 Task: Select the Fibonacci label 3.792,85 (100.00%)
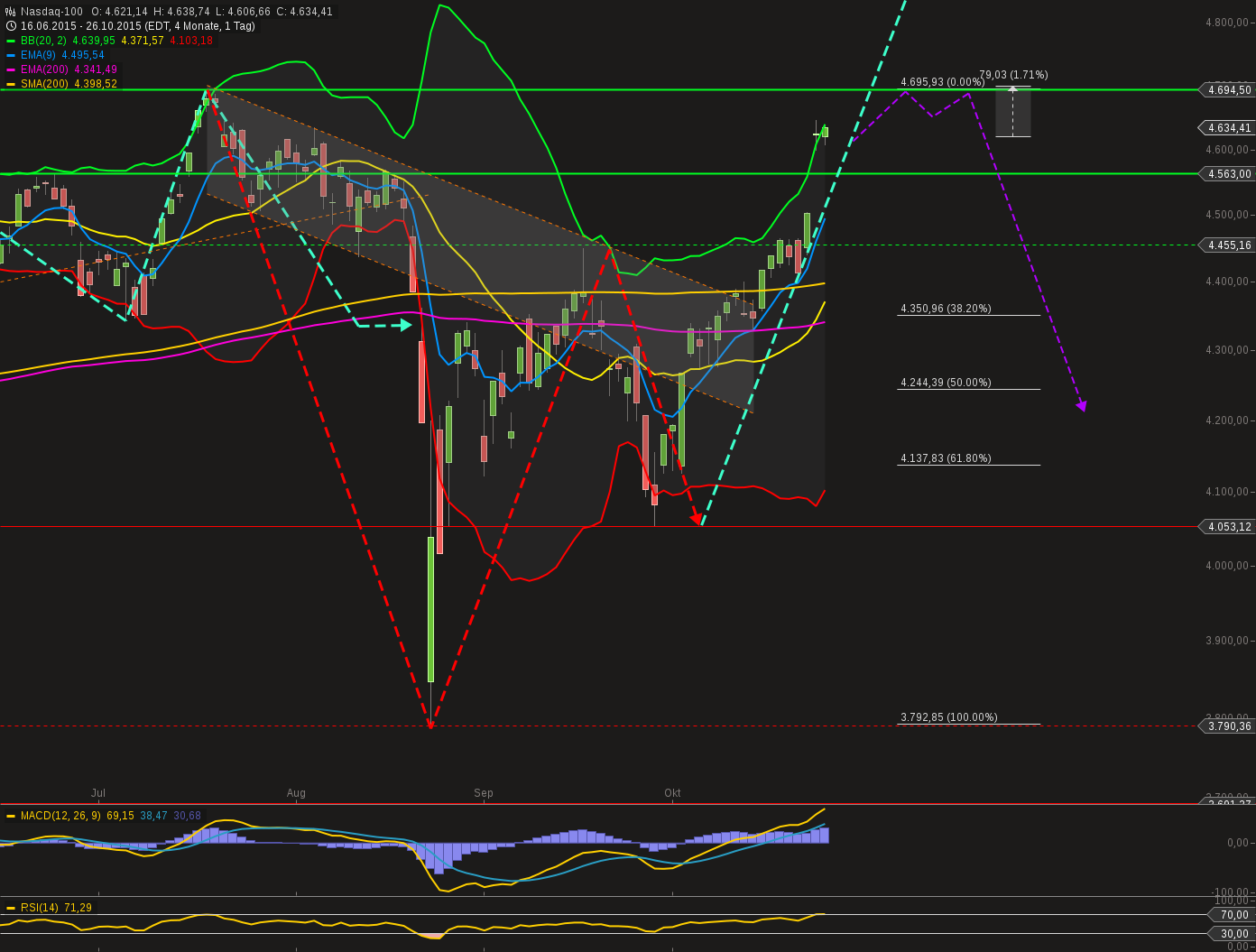(x=949, y=717)
